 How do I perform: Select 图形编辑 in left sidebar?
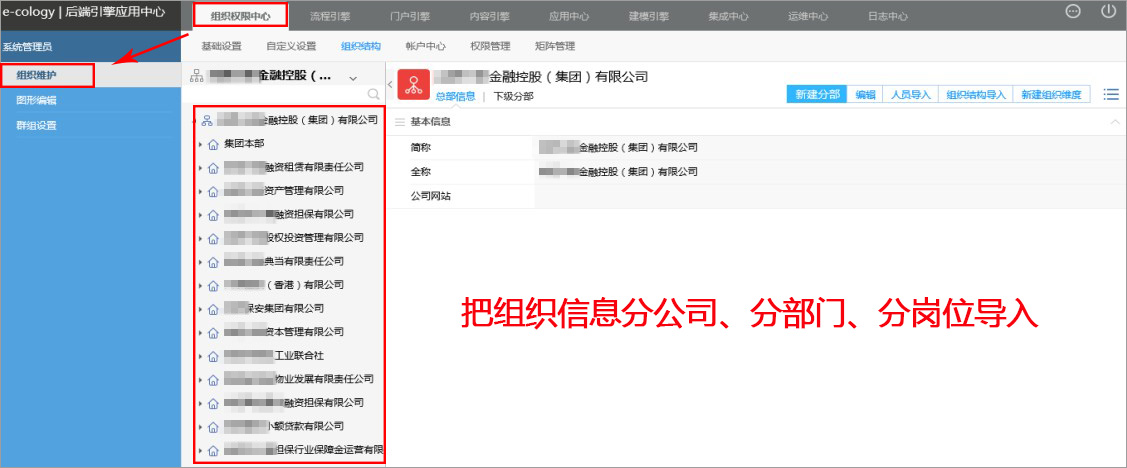pos(37,101)
